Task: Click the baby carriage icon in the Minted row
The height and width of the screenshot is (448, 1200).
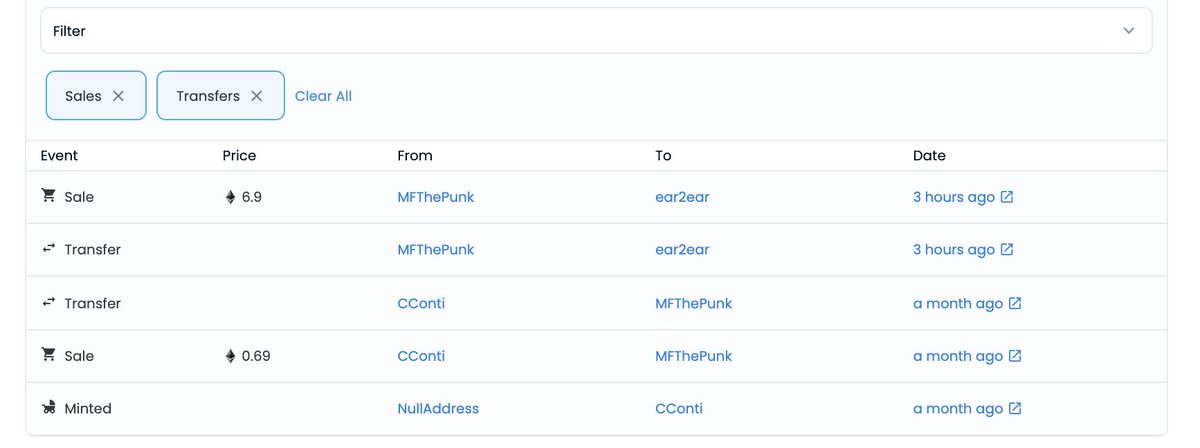Action: (48, 408)
